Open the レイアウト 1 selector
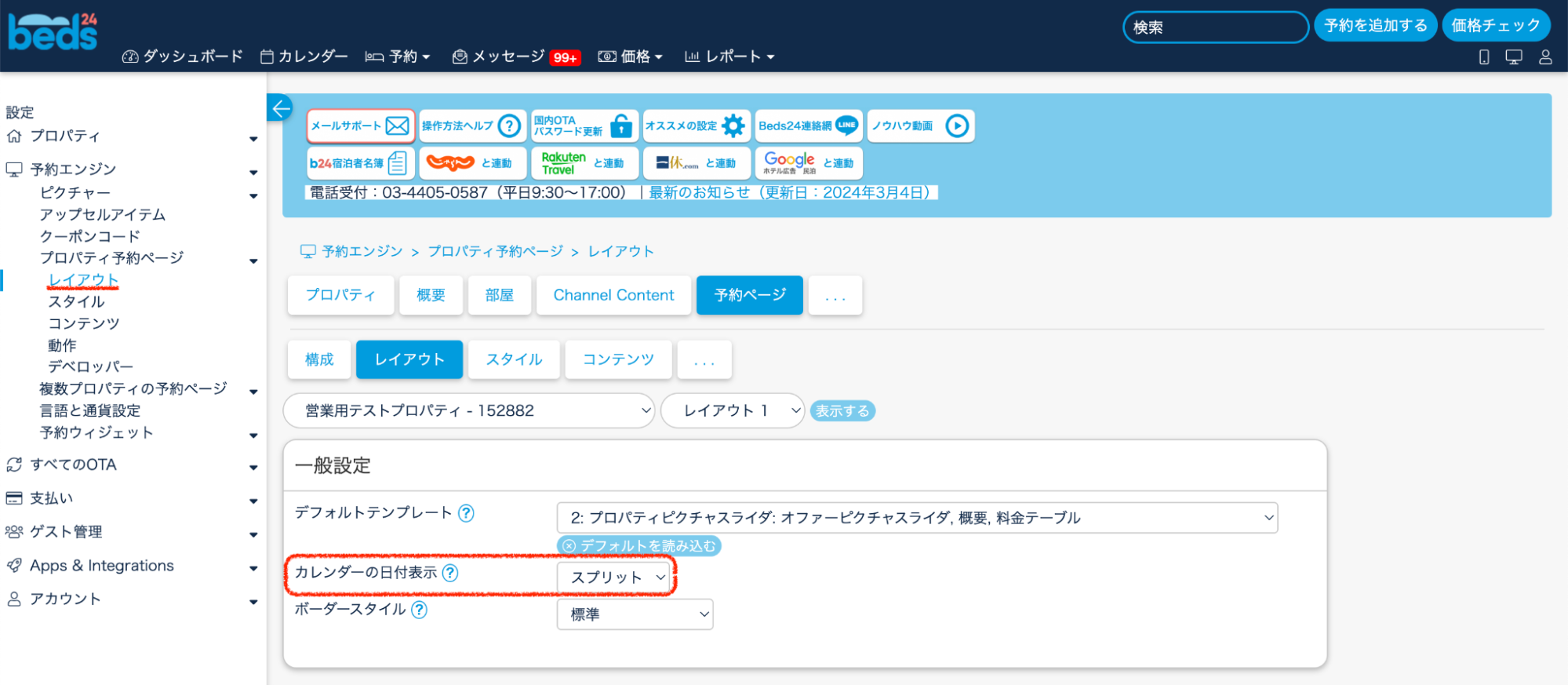Image resolution: width=1568 pixels, height=685 pixels. click(732, 411)
